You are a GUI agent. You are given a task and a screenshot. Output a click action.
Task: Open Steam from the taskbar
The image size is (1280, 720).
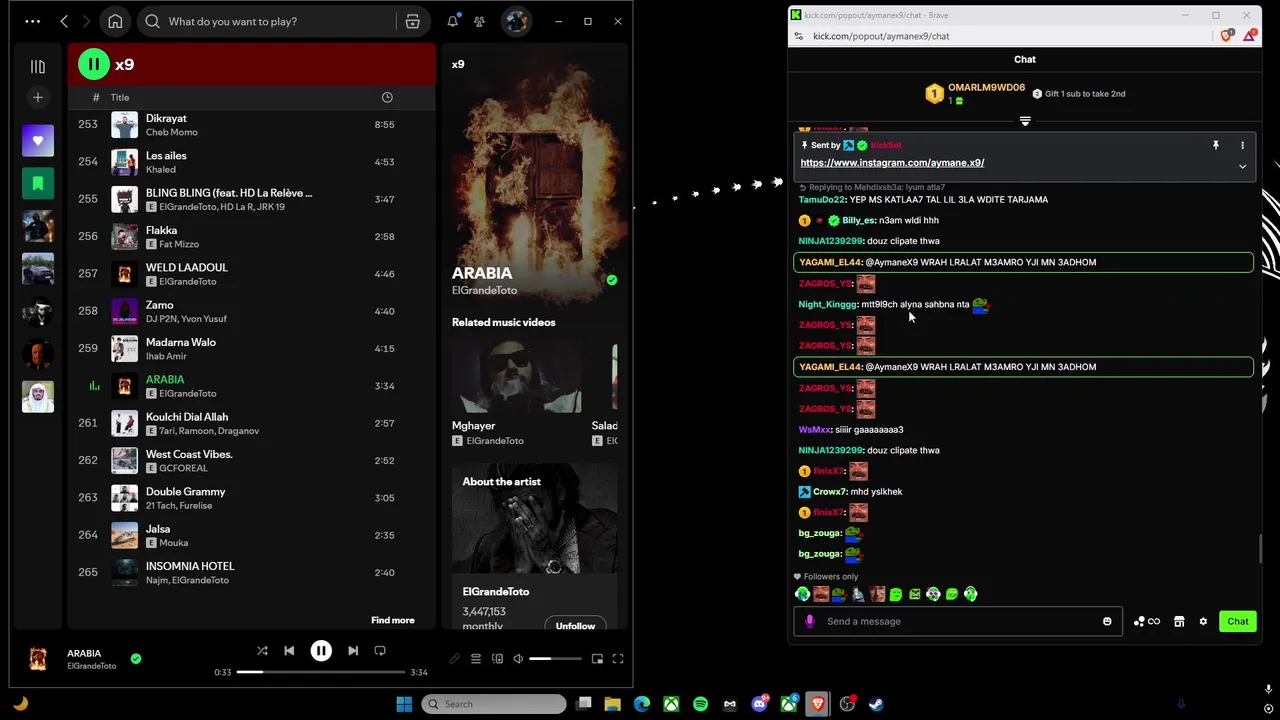(x=876, y=704)
